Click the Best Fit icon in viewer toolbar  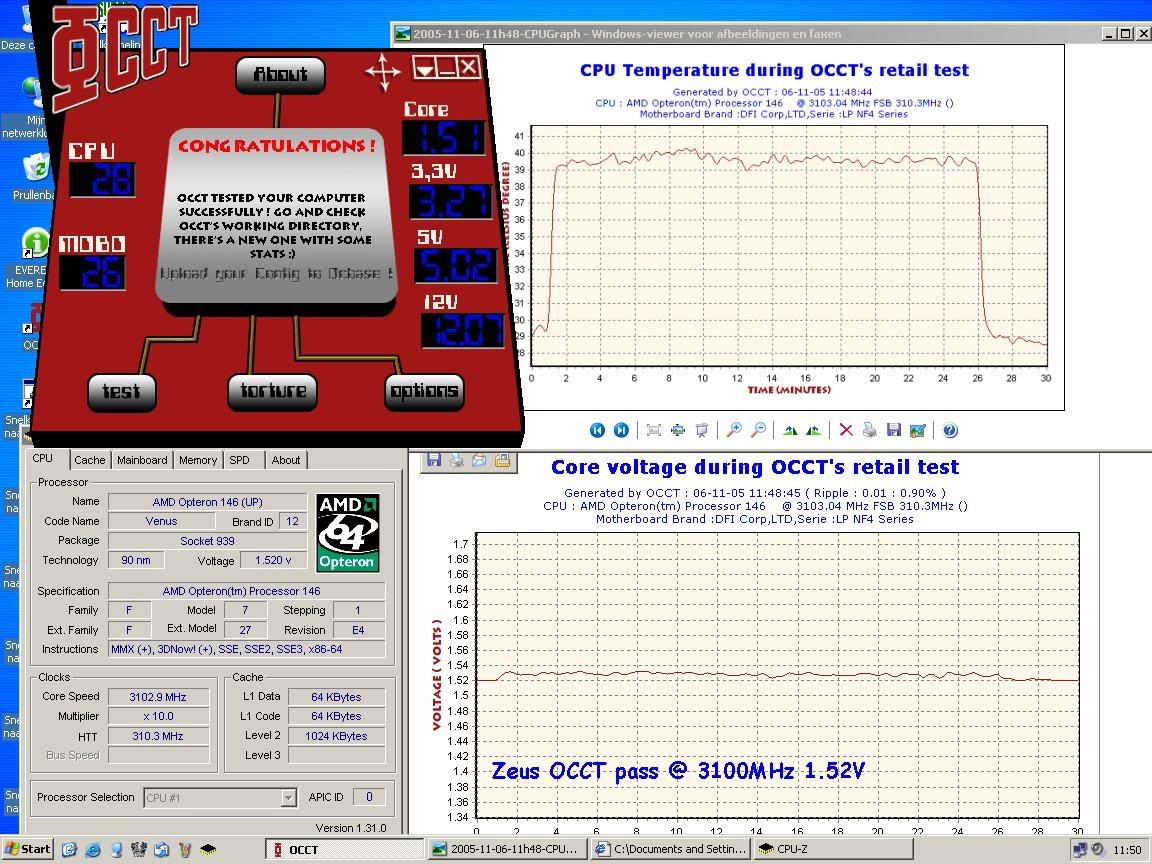coord(654,431)
